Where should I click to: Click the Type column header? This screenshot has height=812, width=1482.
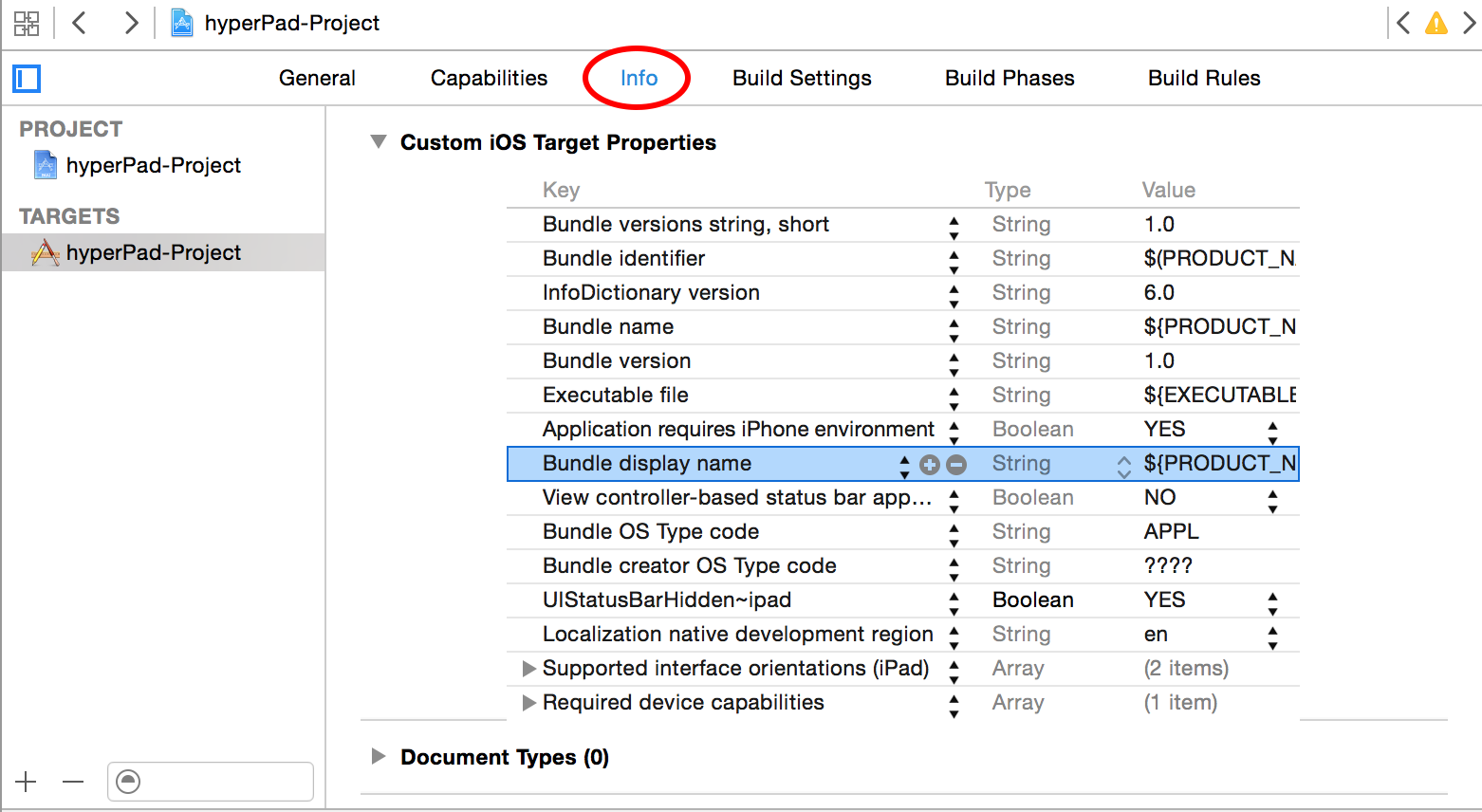pos(1008,190)
